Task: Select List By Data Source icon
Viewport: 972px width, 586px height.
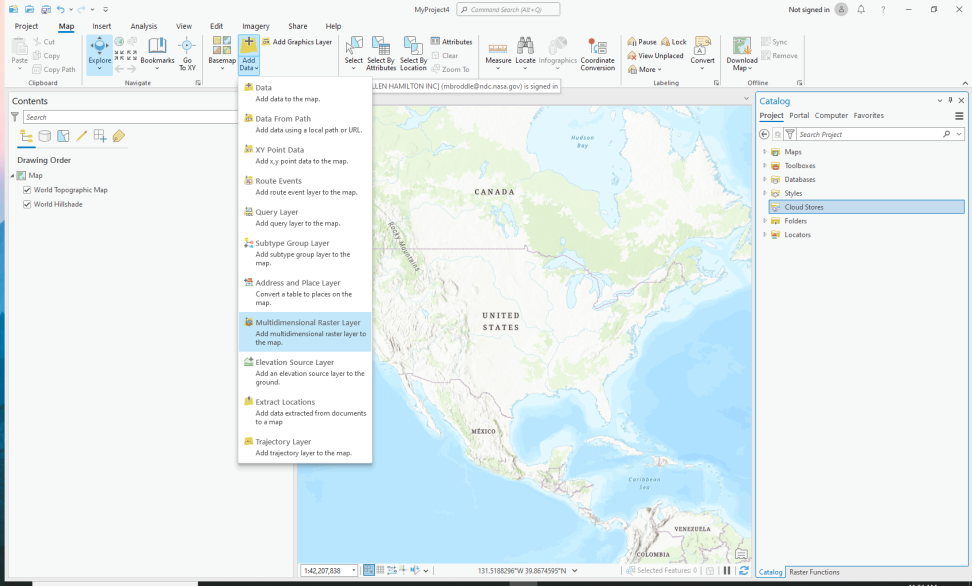Action: pos(45,136)
